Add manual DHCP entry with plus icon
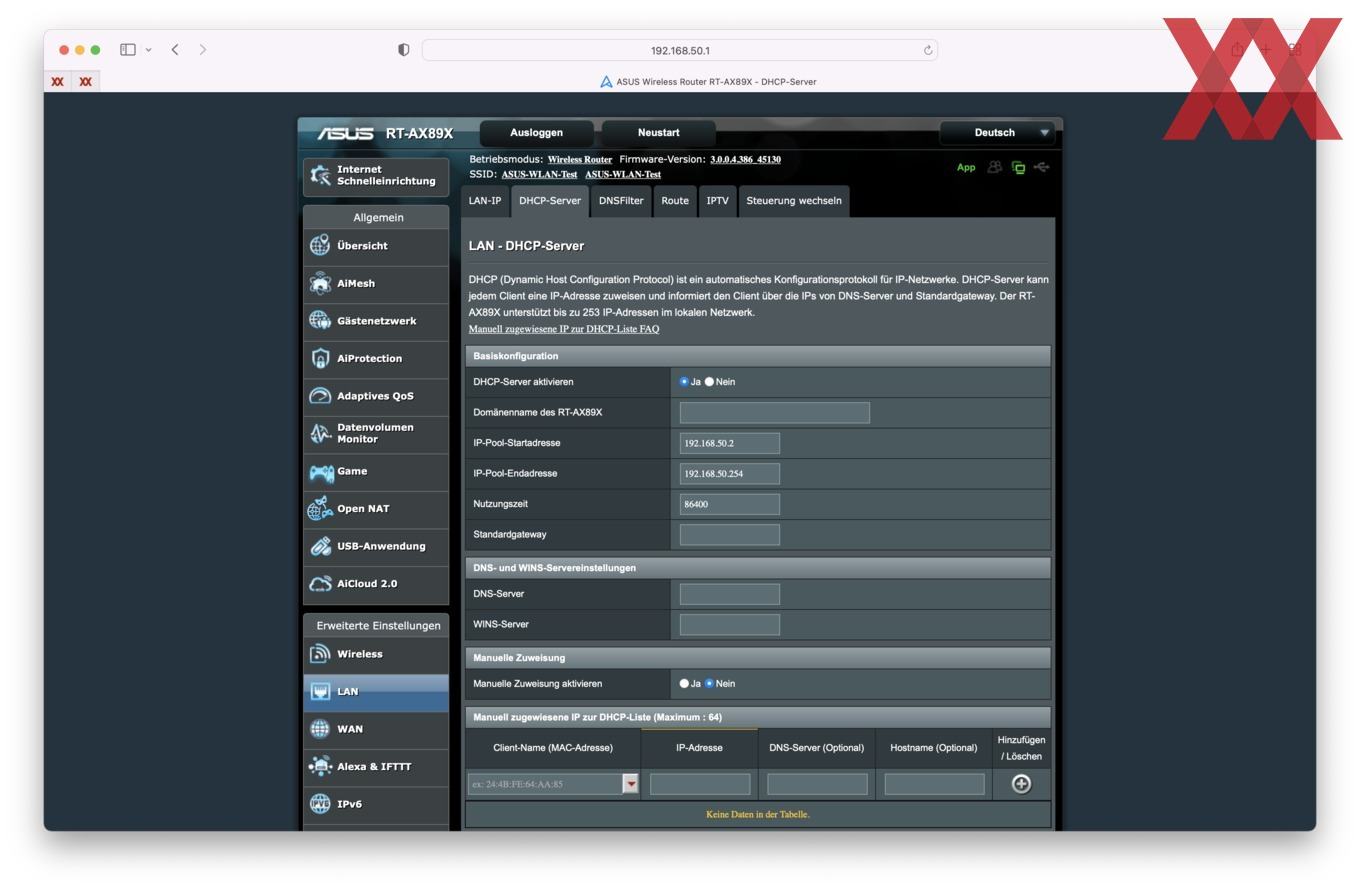 click(x=1021, y=784)
